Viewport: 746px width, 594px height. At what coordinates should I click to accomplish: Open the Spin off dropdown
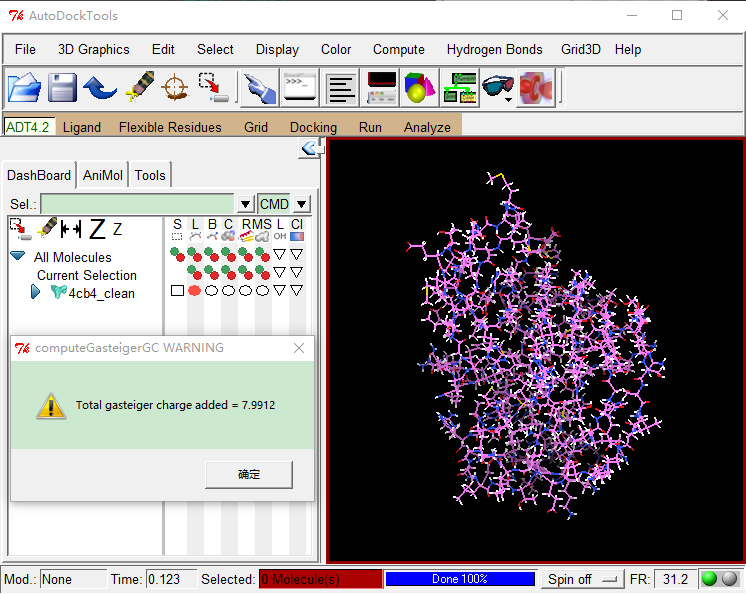(581, 579)
